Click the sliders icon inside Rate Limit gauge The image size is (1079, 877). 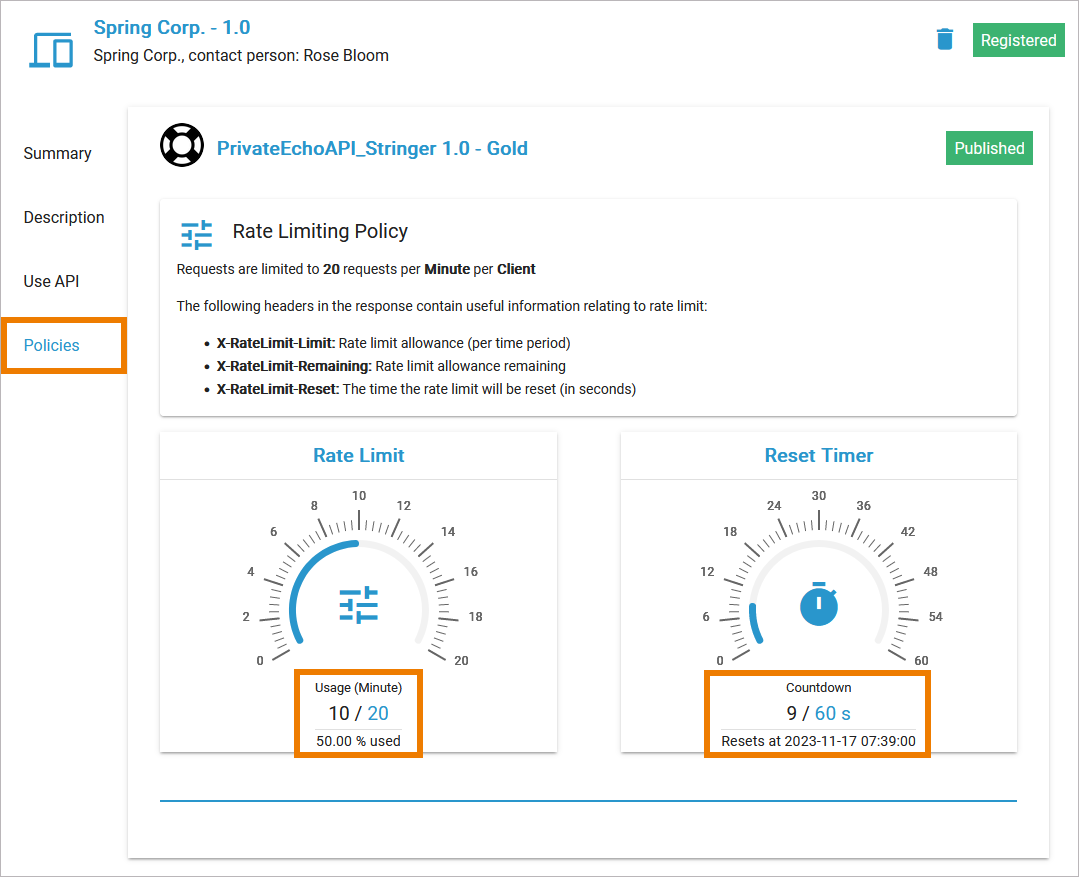coord(358,606)
